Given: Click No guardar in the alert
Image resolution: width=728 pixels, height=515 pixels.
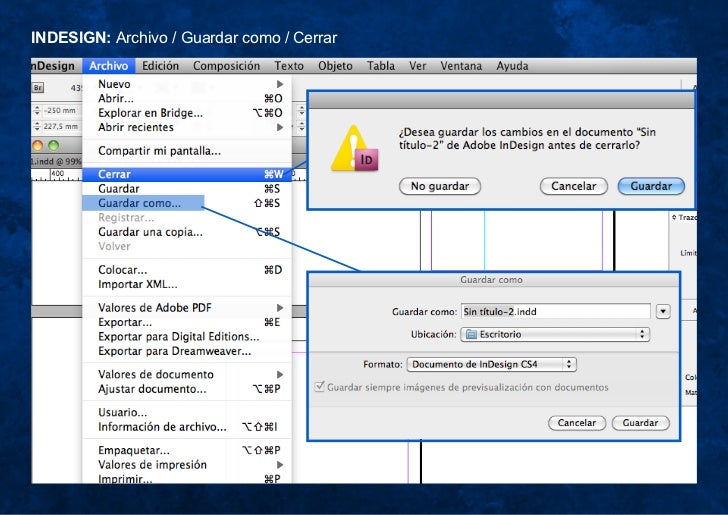Looking at the screenshot, I should point(440,186).
